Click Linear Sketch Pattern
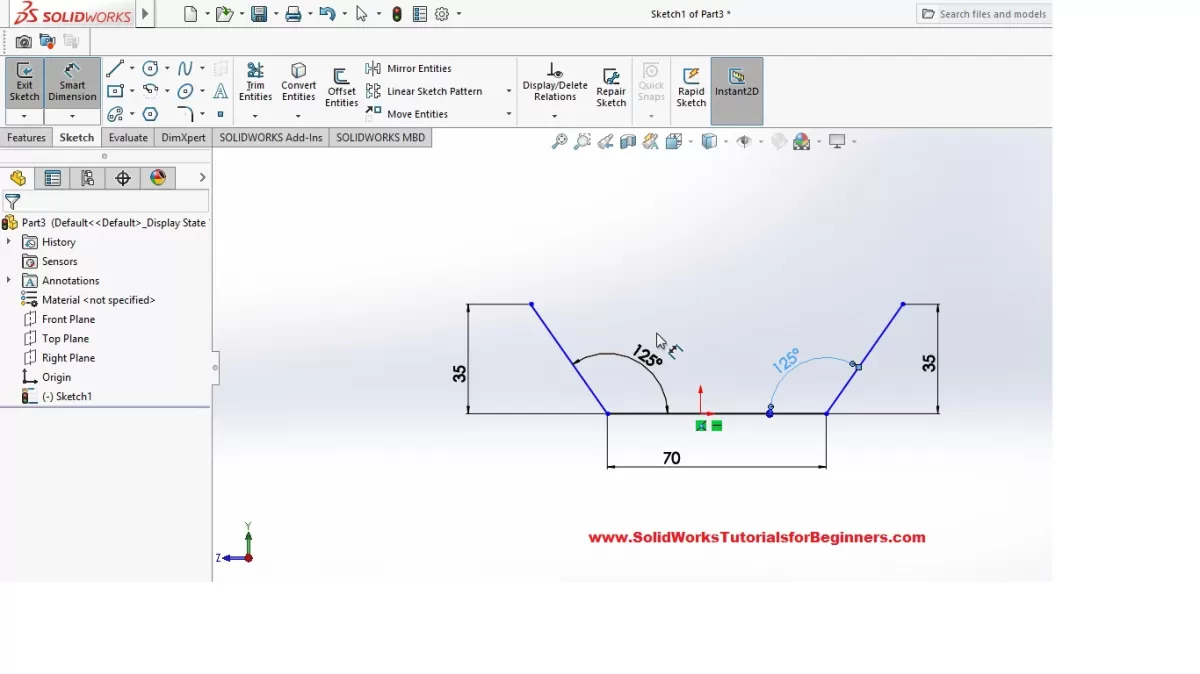The image size is (1200, 674). point(424,91)
